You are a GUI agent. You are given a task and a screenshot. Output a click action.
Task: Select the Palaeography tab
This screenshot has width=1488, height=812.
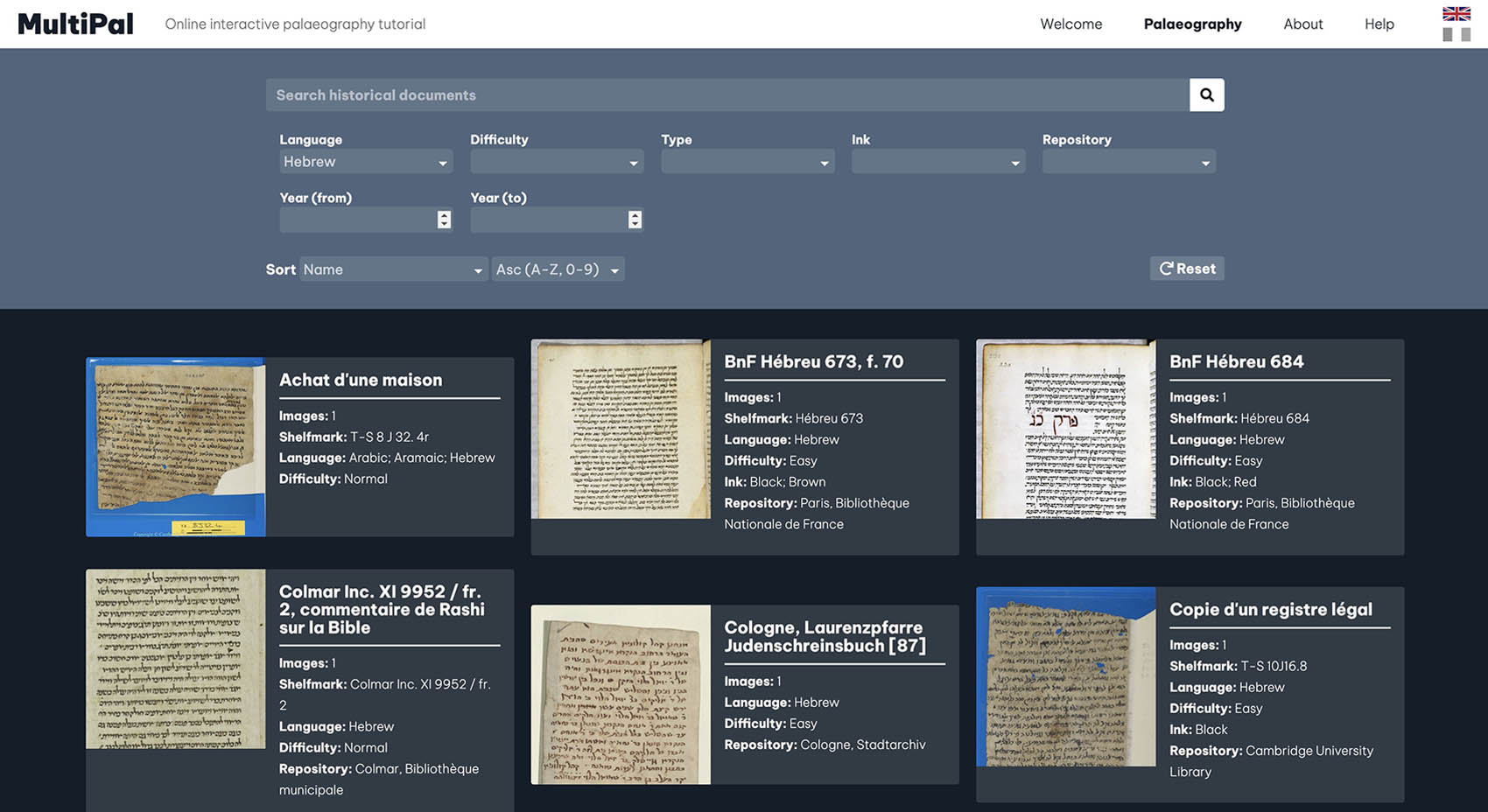(x=1192, y=24)
